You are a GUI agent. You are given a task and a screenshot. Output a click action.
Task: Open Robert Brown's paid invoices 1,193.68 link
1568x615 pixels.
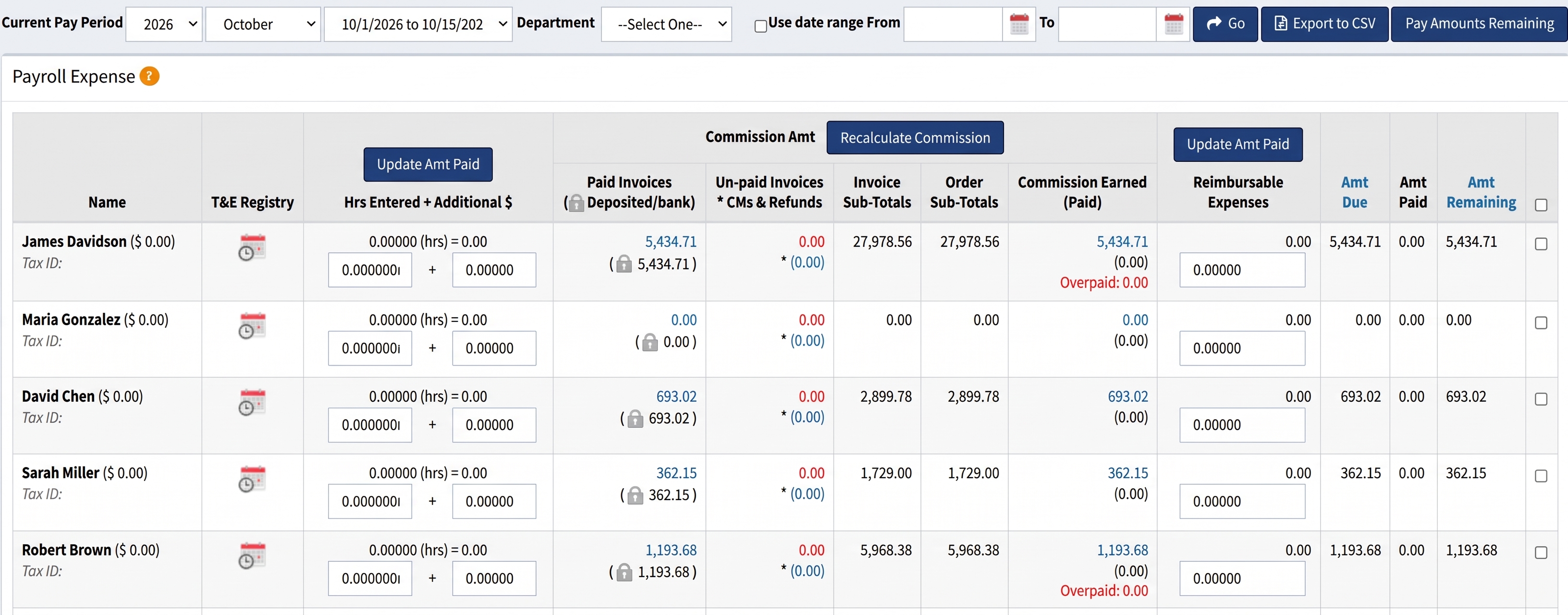671,550
